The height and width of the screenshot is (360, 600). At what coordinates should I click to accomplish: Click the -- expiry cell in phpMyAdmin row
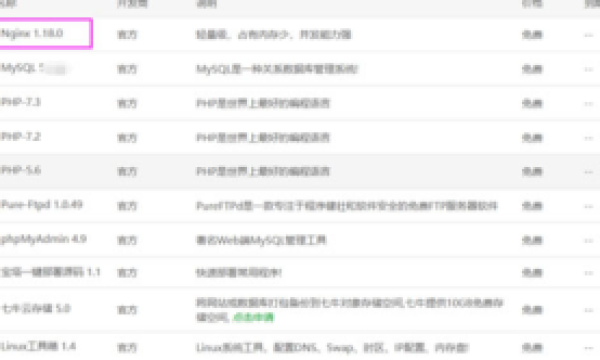(589, 240)
